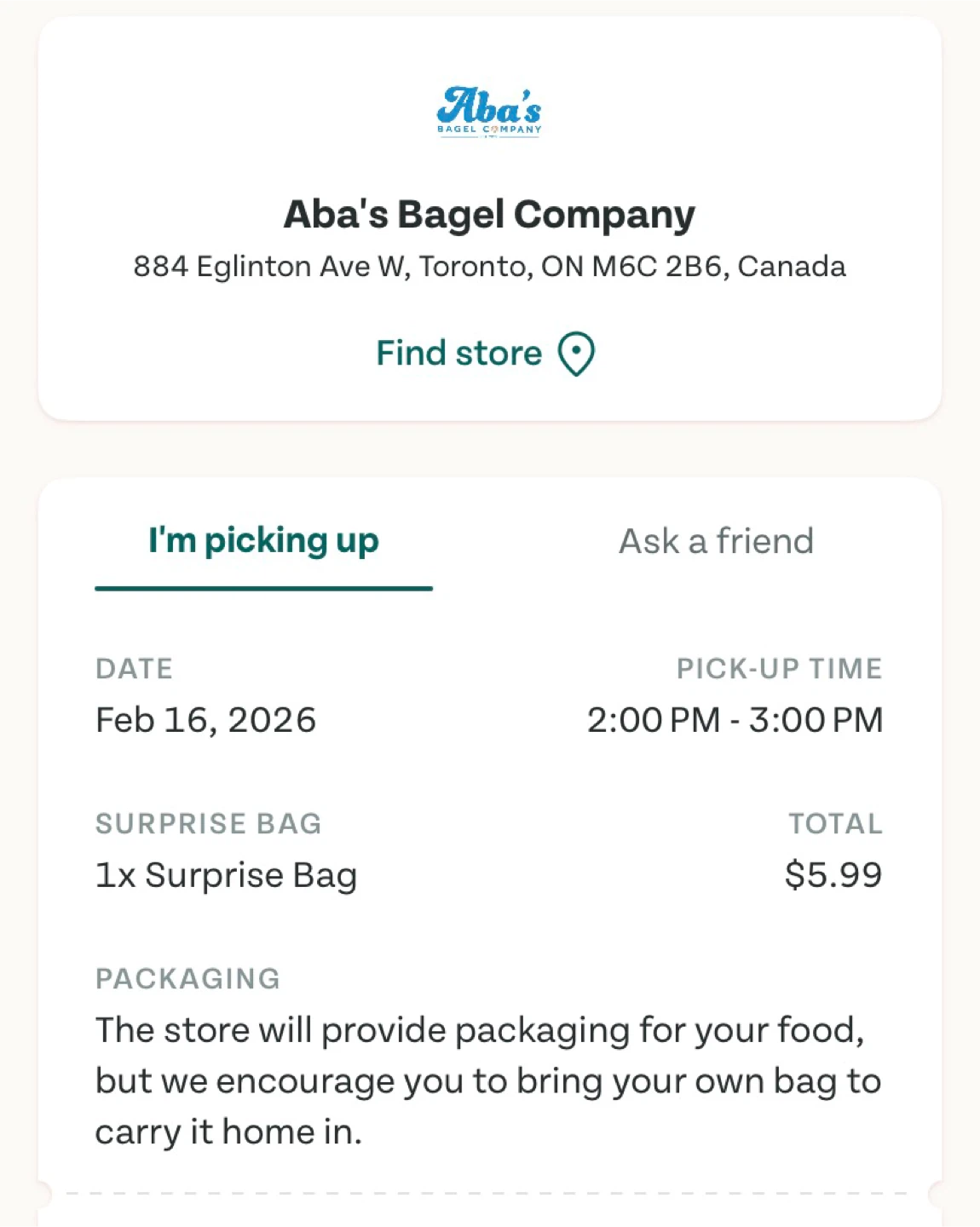The width and height of the screenshot is (980, 1227).
Task: Click the TOTAL label
Action: (x=835, y=824)
